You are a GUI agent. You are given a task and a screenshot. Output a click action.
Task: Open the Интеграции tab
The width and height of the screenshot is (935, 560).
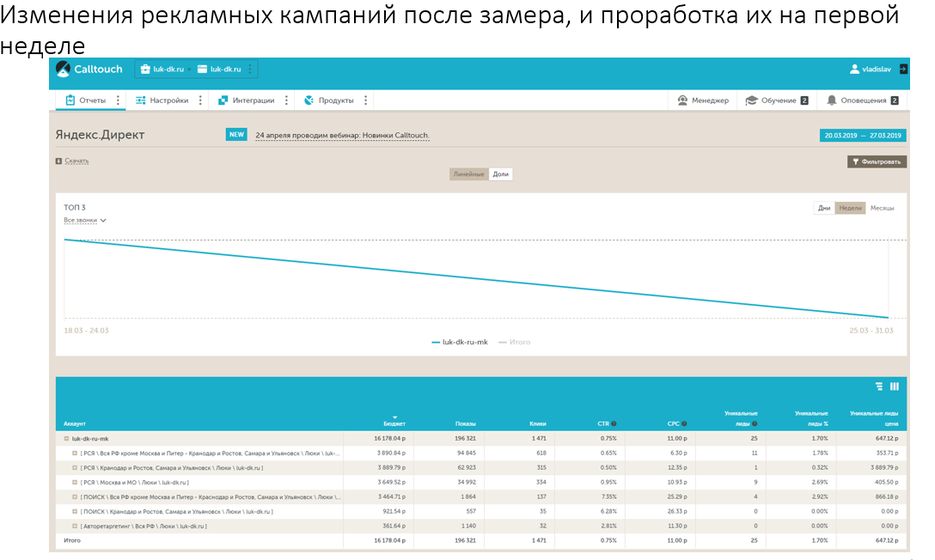click(246, 100)
